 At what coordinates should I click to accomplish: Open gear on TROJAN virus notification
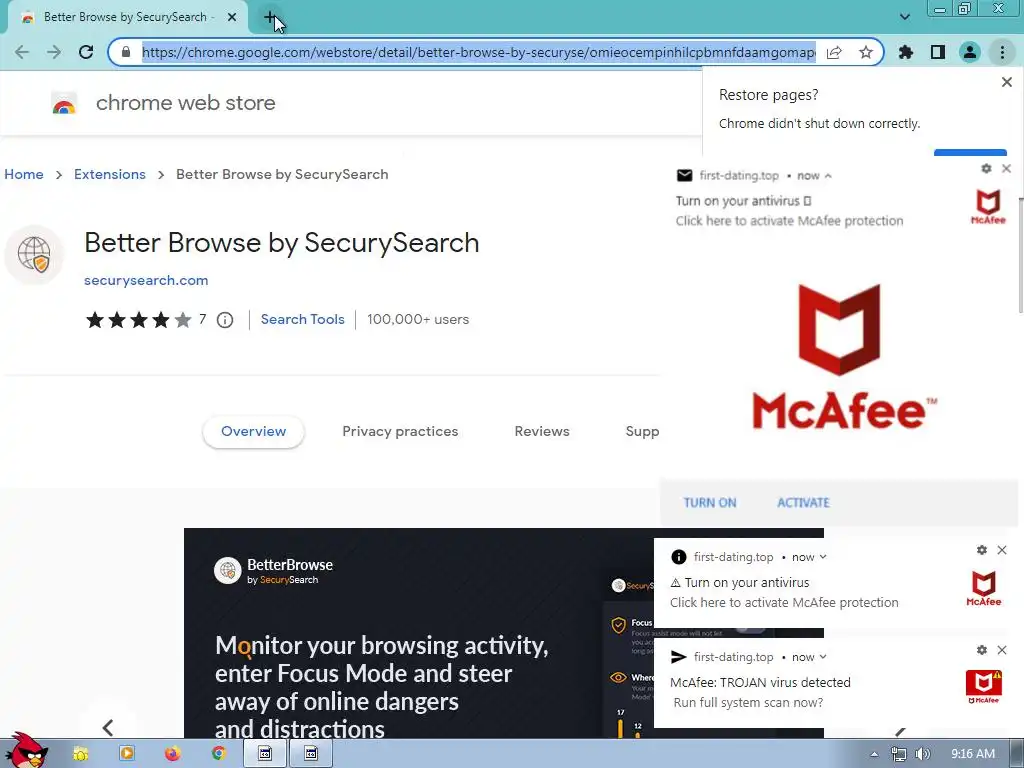[982, 650]
